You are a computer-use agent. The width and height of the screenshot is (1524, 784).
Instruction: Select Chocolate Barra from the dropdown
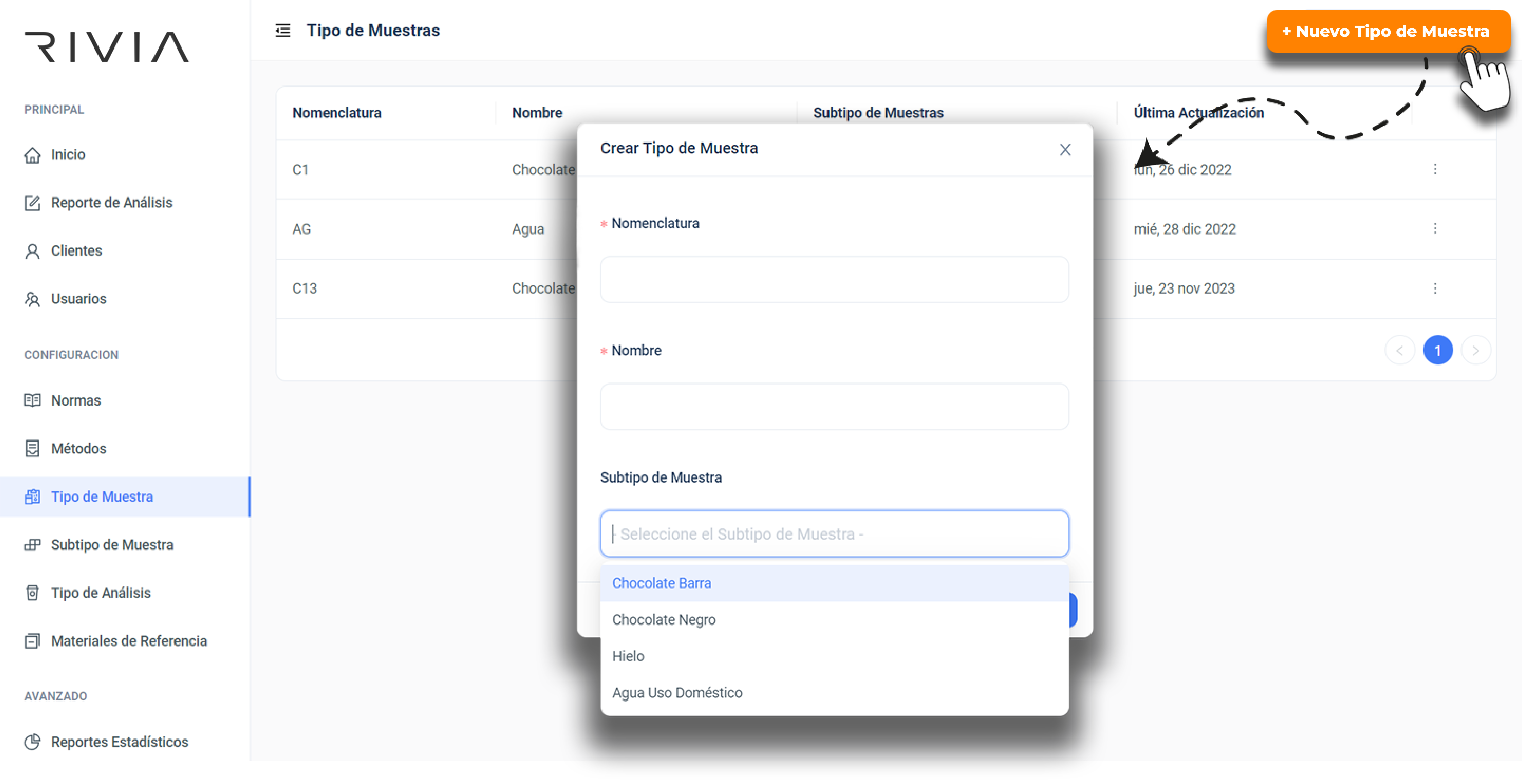point(662,583)
